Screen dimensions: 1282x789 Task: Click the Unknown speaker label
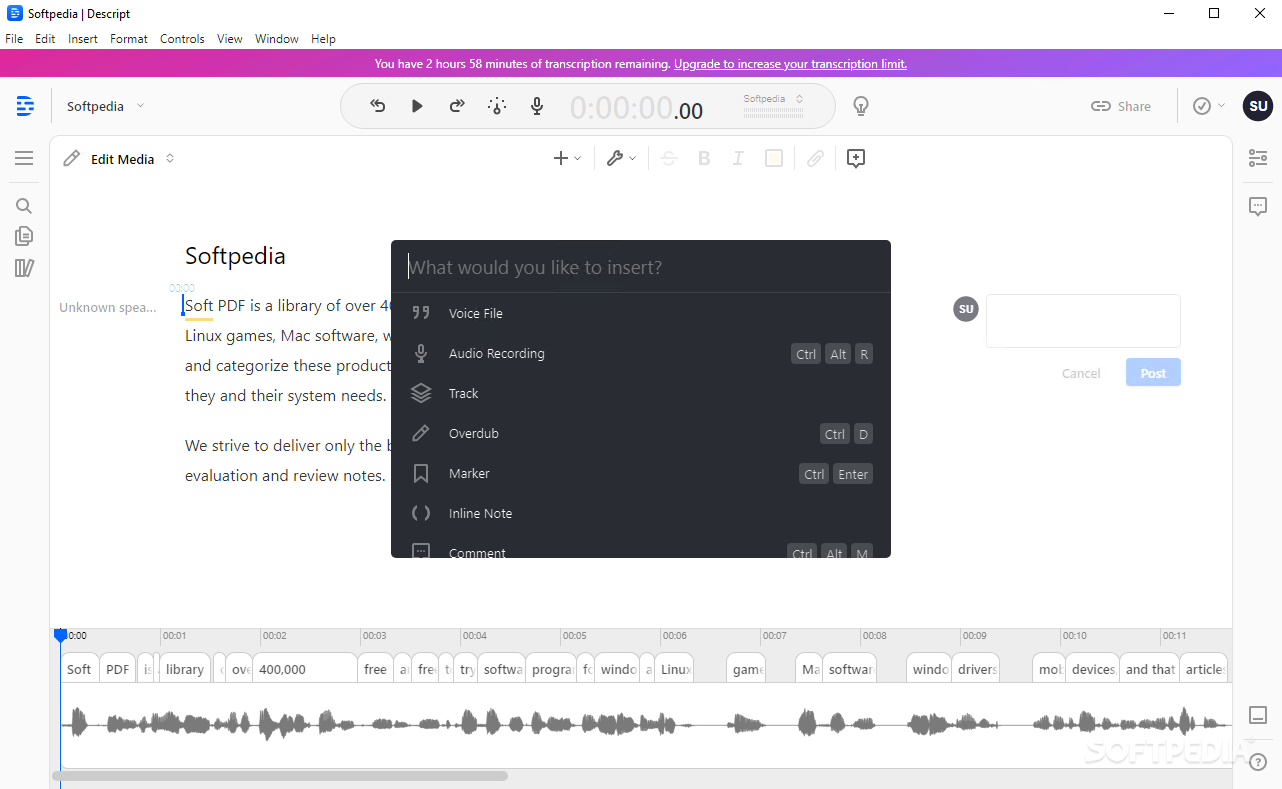click(x=108, y=308)
